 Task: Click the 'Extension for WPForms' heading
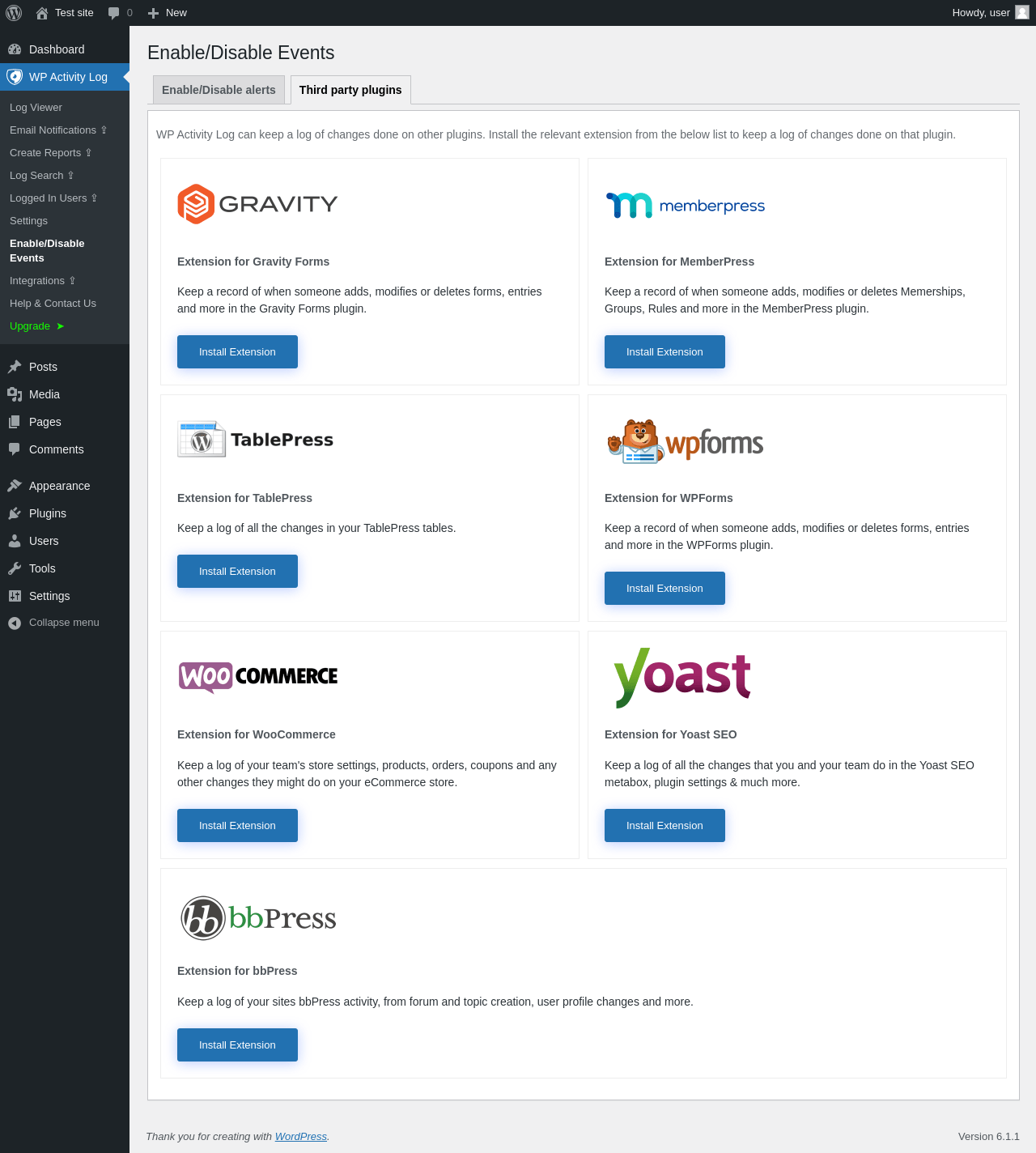pos(669,498)
